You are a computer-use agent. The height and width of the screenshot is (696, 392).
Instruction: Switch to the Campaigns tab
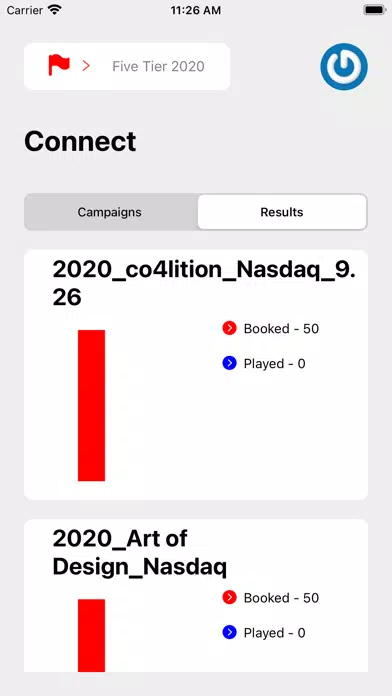coord(110,212)
